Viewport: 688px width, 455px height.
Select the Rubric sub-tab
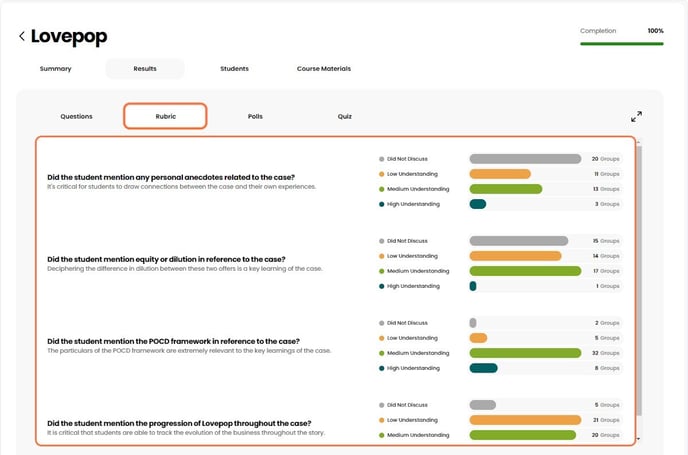165,116
